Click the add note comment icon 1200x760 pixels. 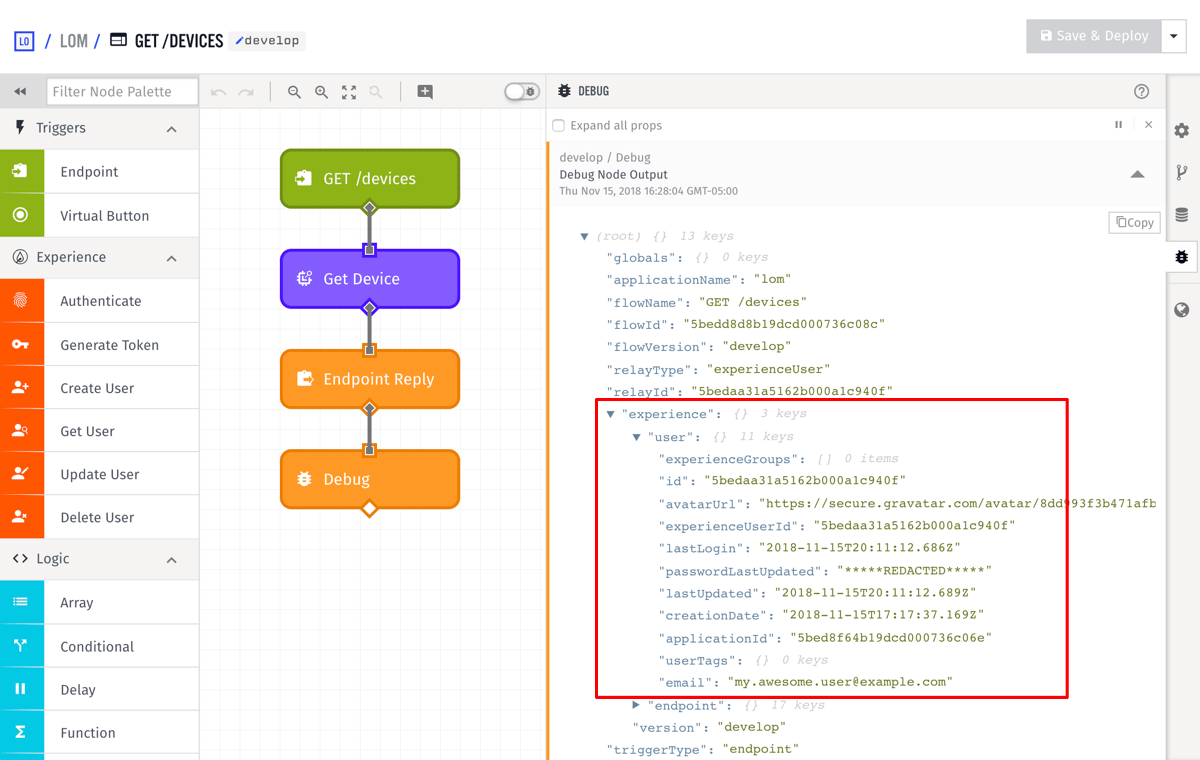pyautogui.click(x=425, y=92)
